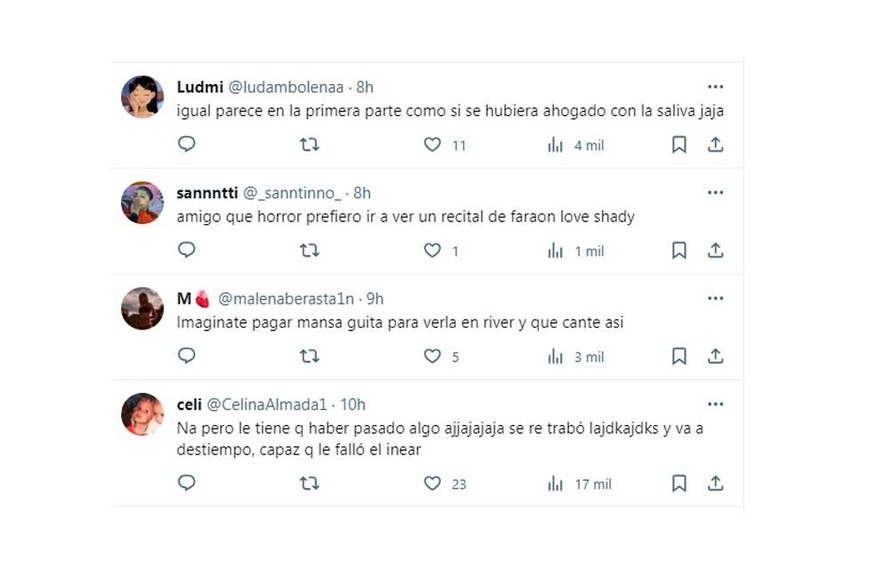This screenshot has width=870, height=580.
Task: Share celi's tweet
Action: point(715,484)
